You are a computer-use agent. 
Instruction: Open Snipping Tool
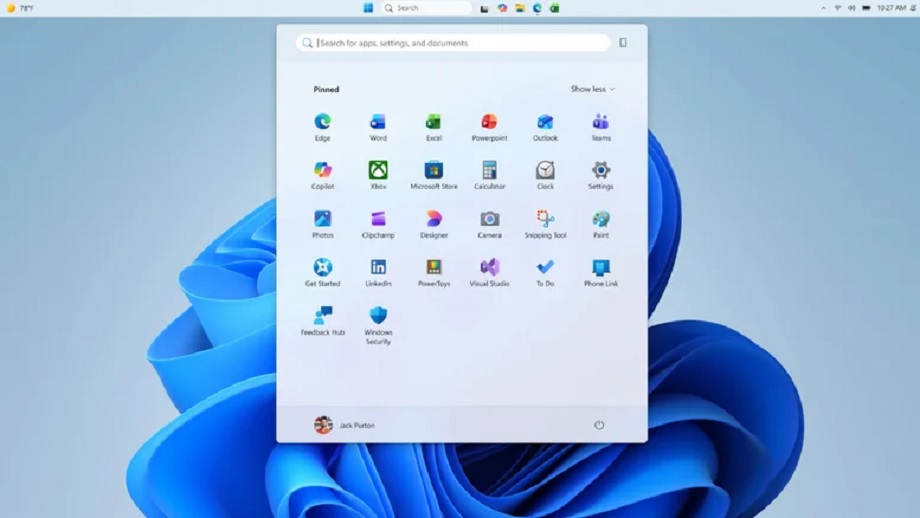(x=545, y=224)
